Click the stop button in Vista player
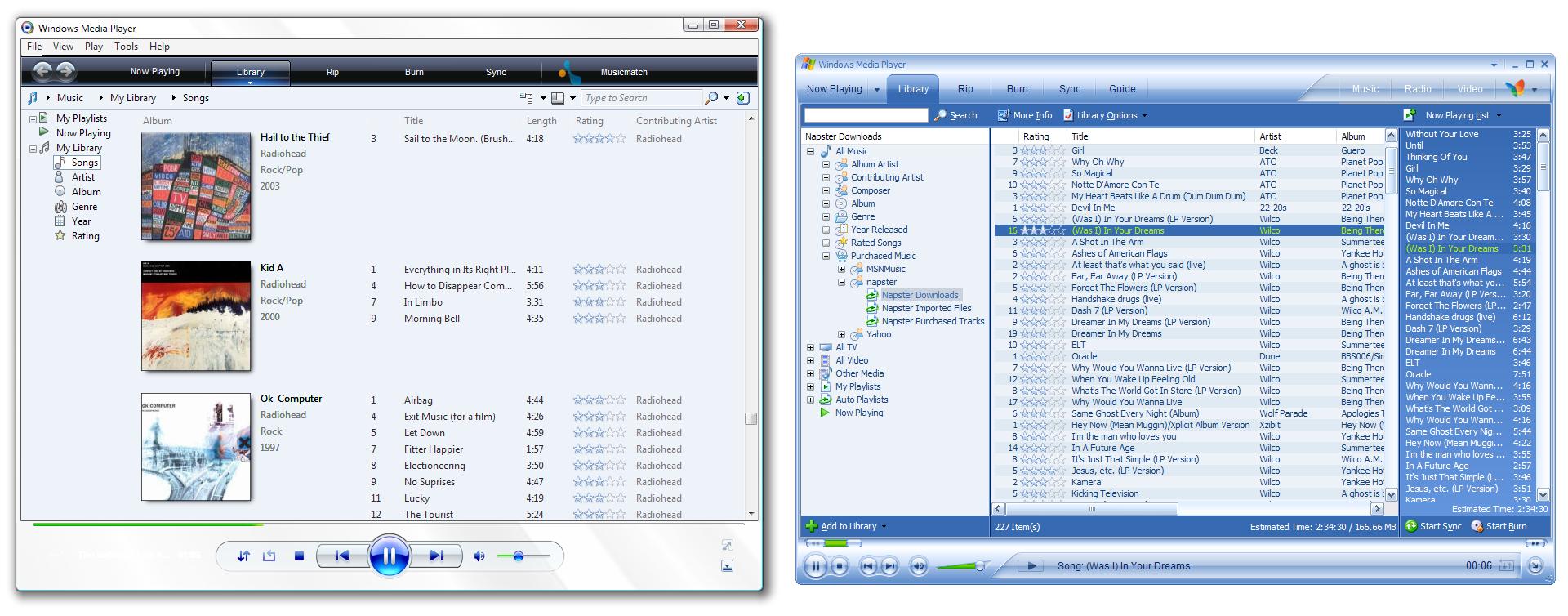The height and width of the screenshot is (616, 1568). pos(299,556)
